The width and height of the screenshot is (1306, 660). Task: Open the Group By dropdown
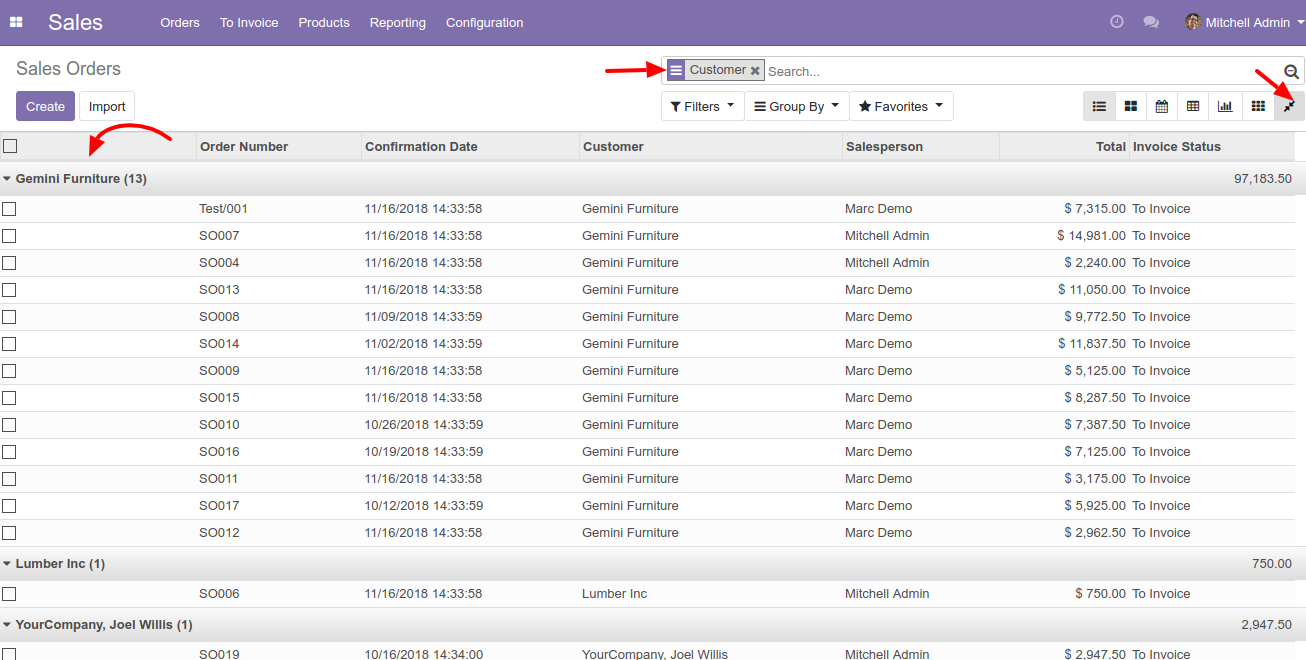pyautogui.click(x=797, y=106)
